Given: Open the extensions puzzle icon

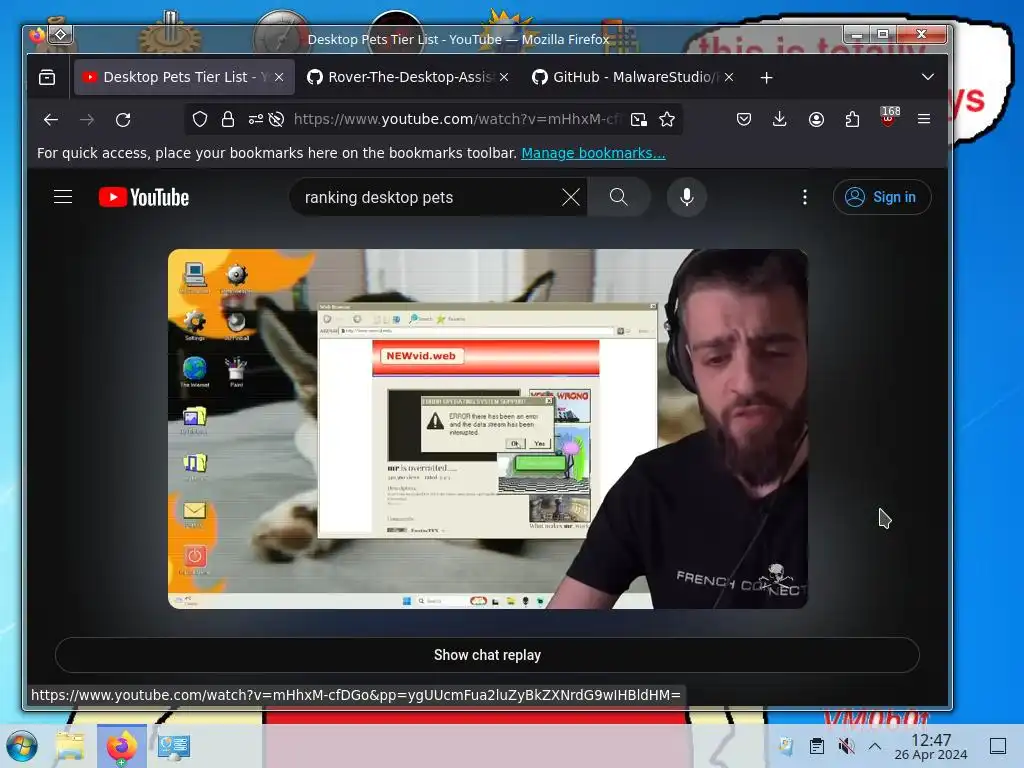Looking at the screenshot, I should tap(852, 119).
